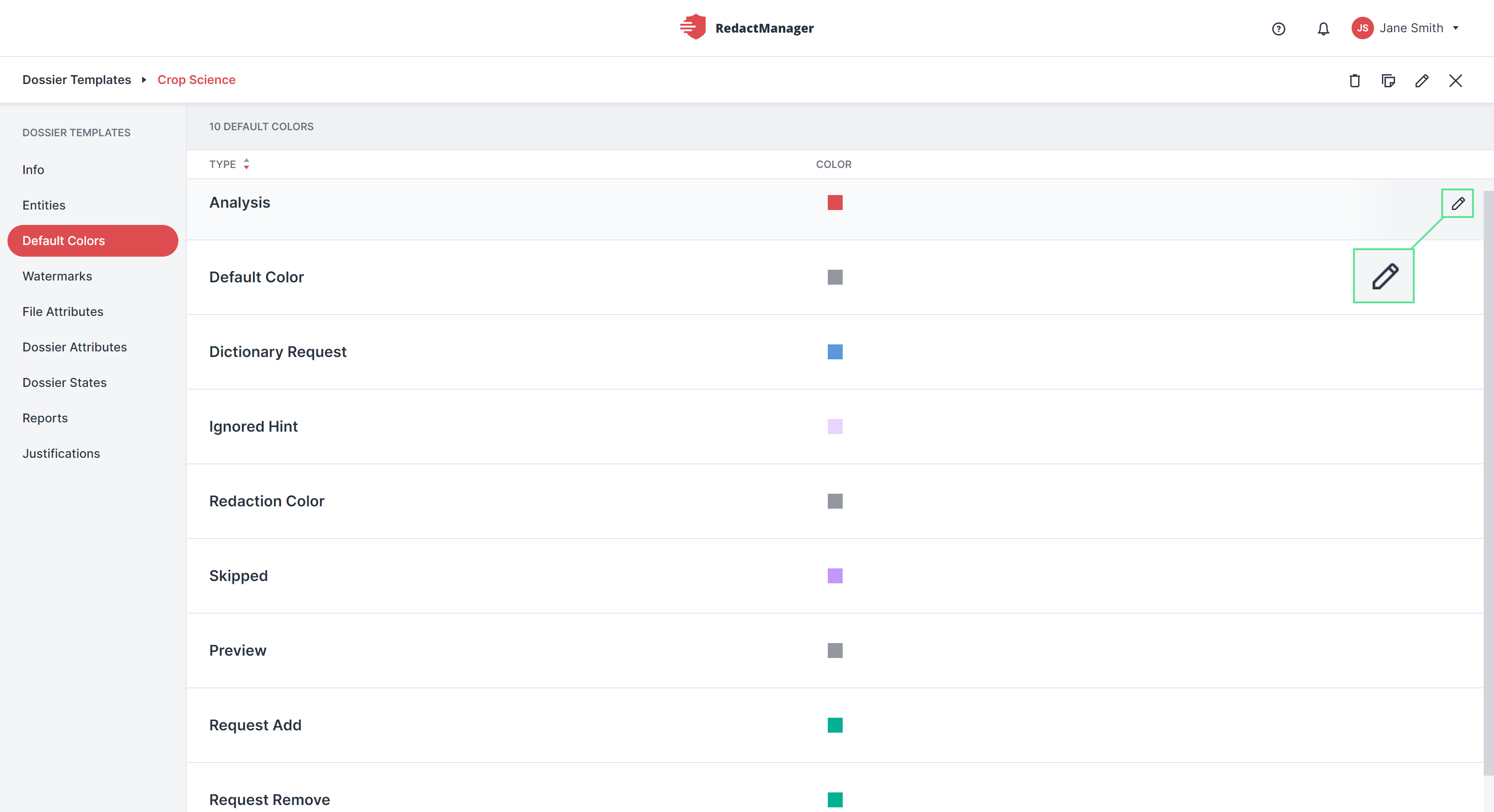Select the Redaction Color row label
This screenshot has height=812, width=1494.
point(267,501)
